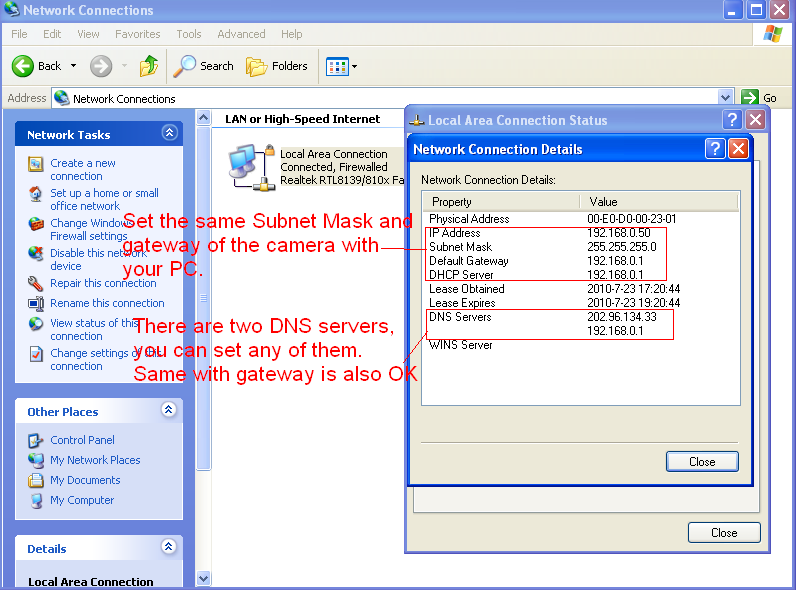Screen dimensions: 796x590
Task: Click help icon in Network Connection Details
Action: click(715, 149)
